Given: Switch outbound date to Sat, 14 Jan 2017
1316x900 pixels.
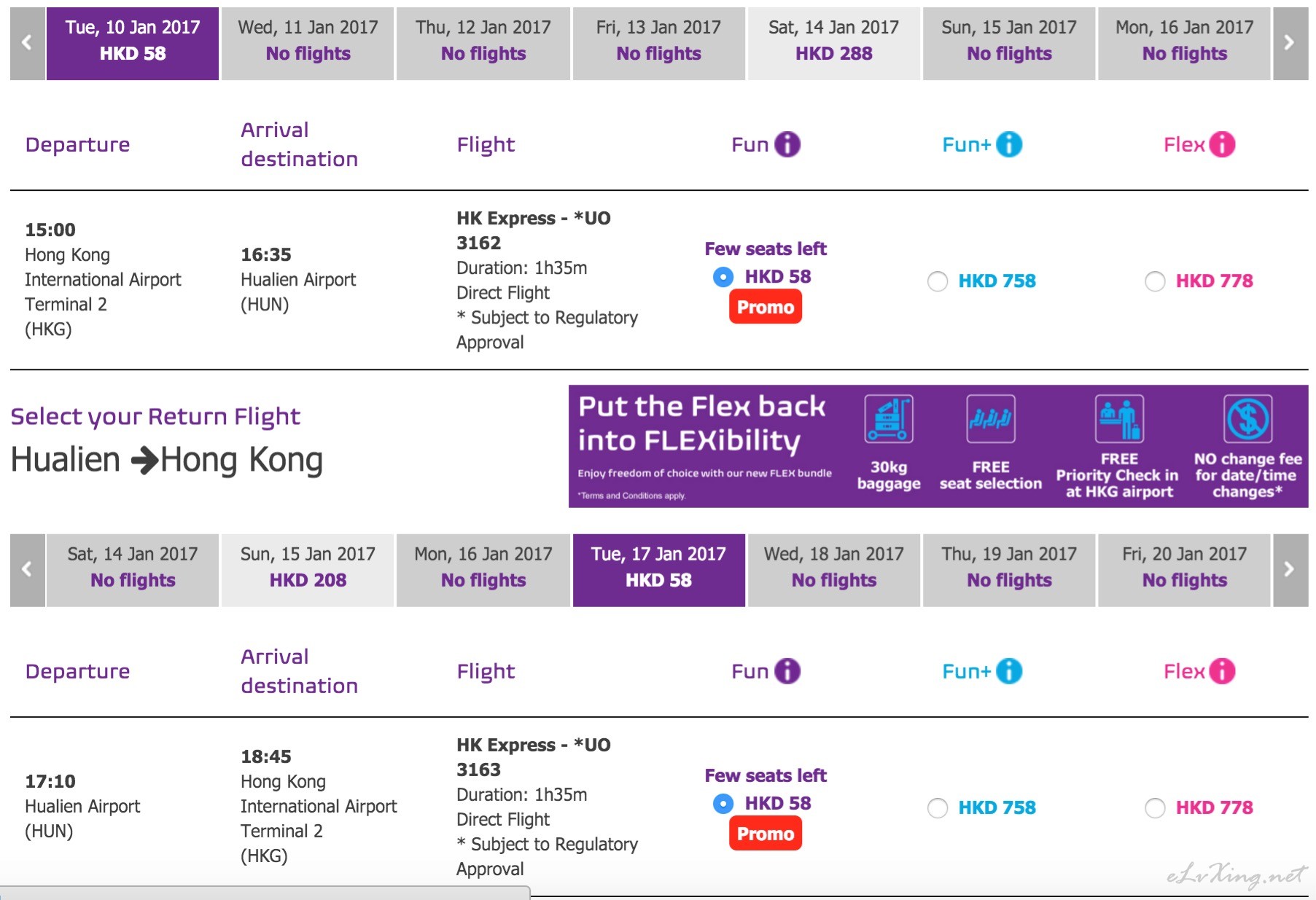Looking at the screenshot, I should click(833, 43).
